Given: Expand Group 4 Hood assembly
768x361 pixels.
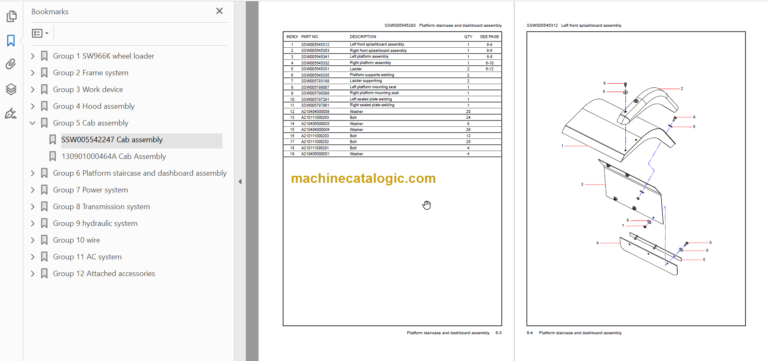Looking at the screenshot, I should tap(33, 106).
